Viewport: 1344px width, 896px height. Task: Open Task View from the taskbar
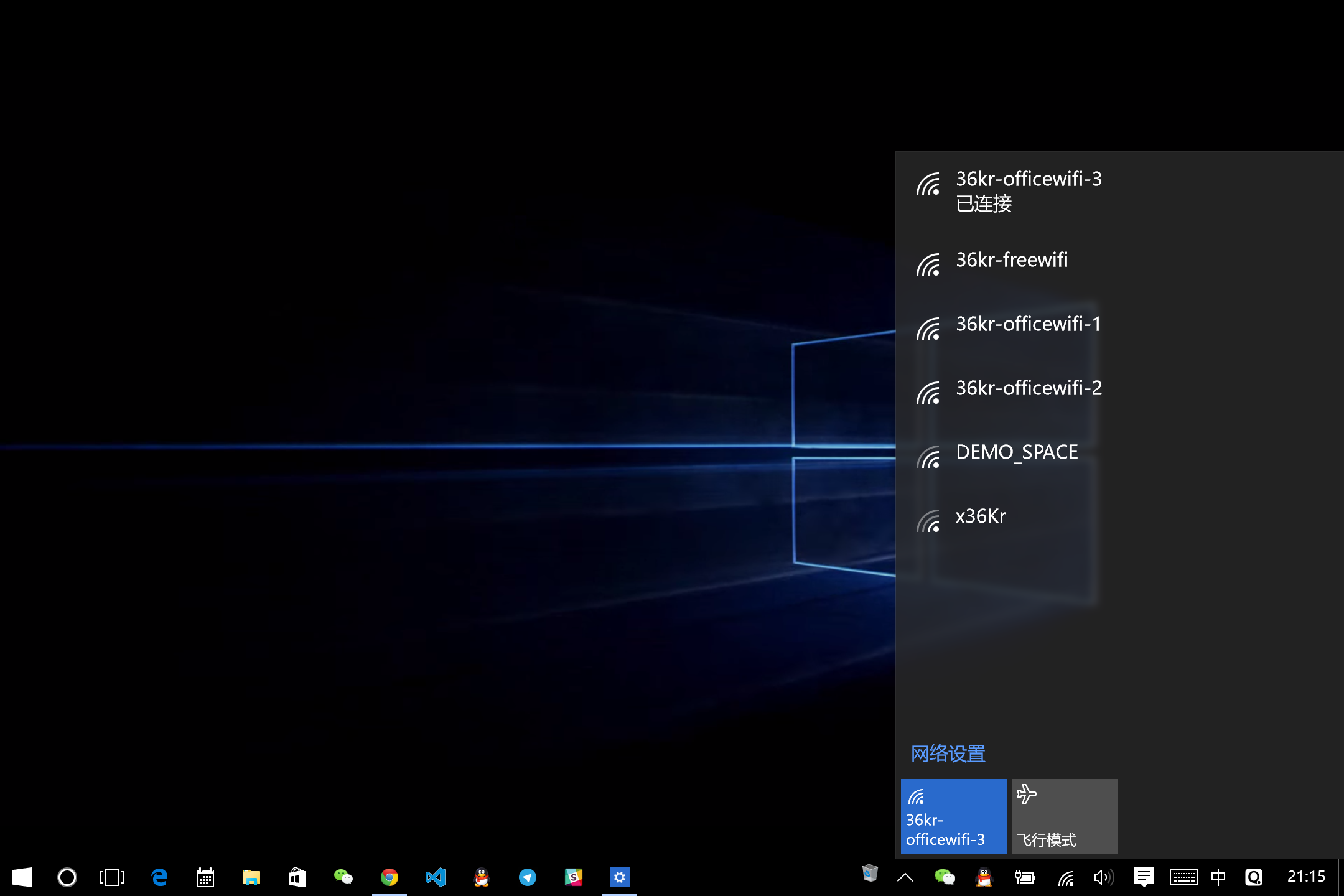pyautogui.click(x=111, y=877)
